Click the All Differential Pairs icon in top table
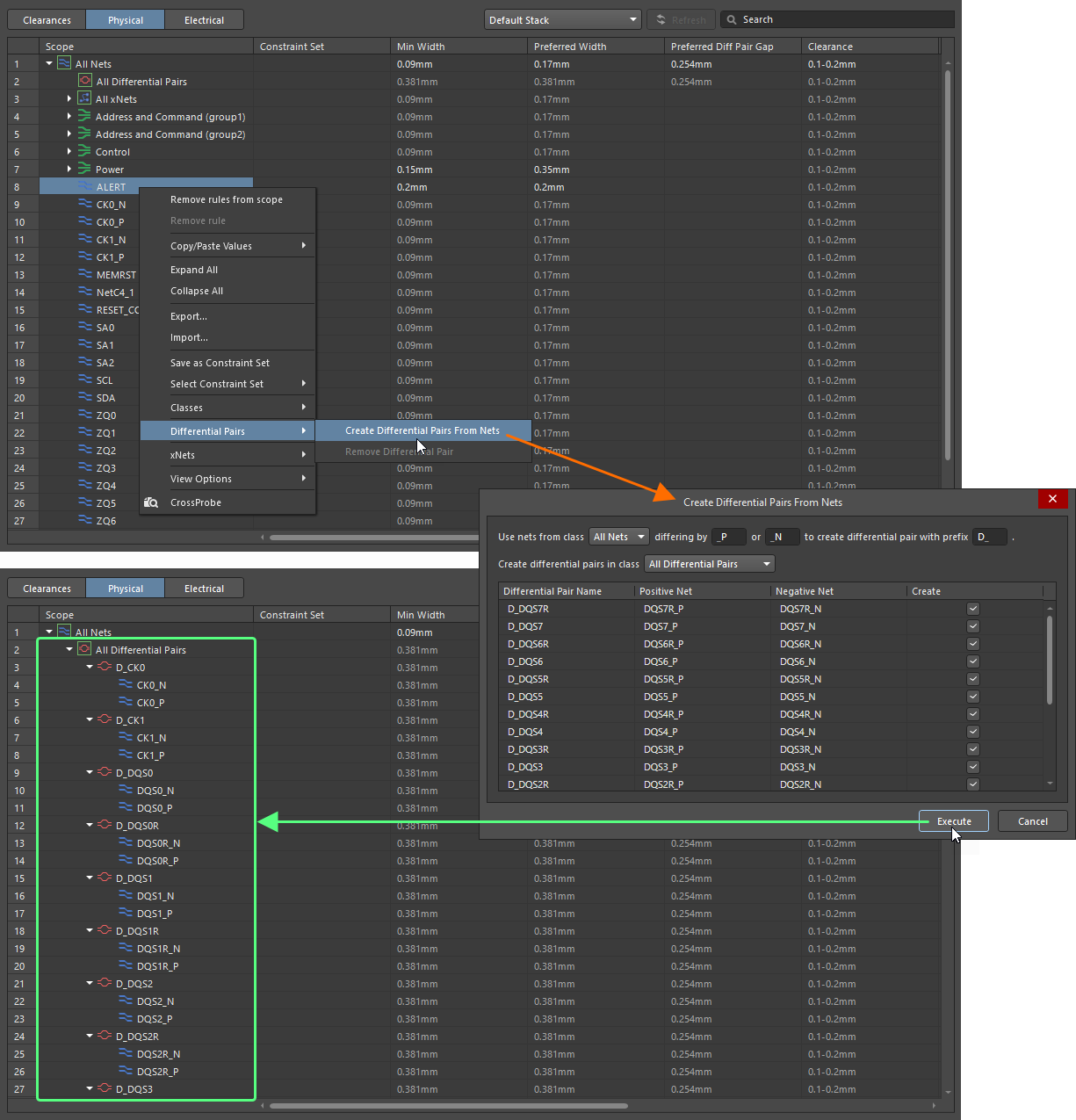 [85, 81]
